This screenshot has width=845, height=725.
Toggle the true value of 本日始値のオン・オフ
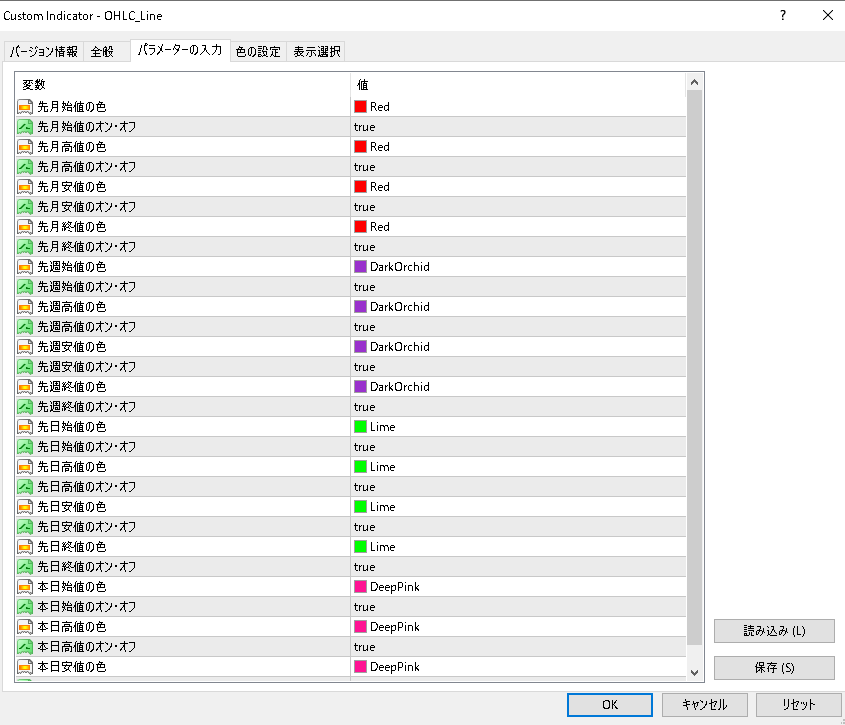pyautogui.click(x=364, y=606)
